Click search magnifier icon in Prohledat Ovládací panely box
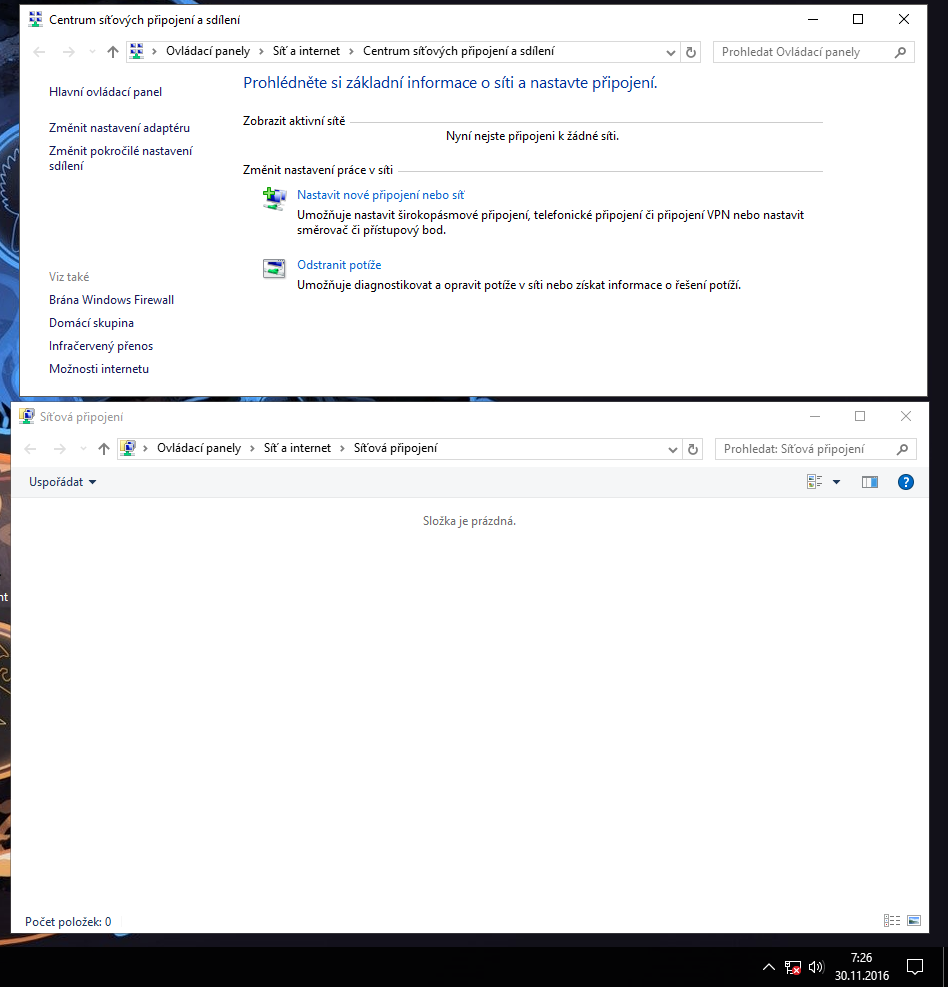Screen dimensions: 948x987 tap(900, 52)
